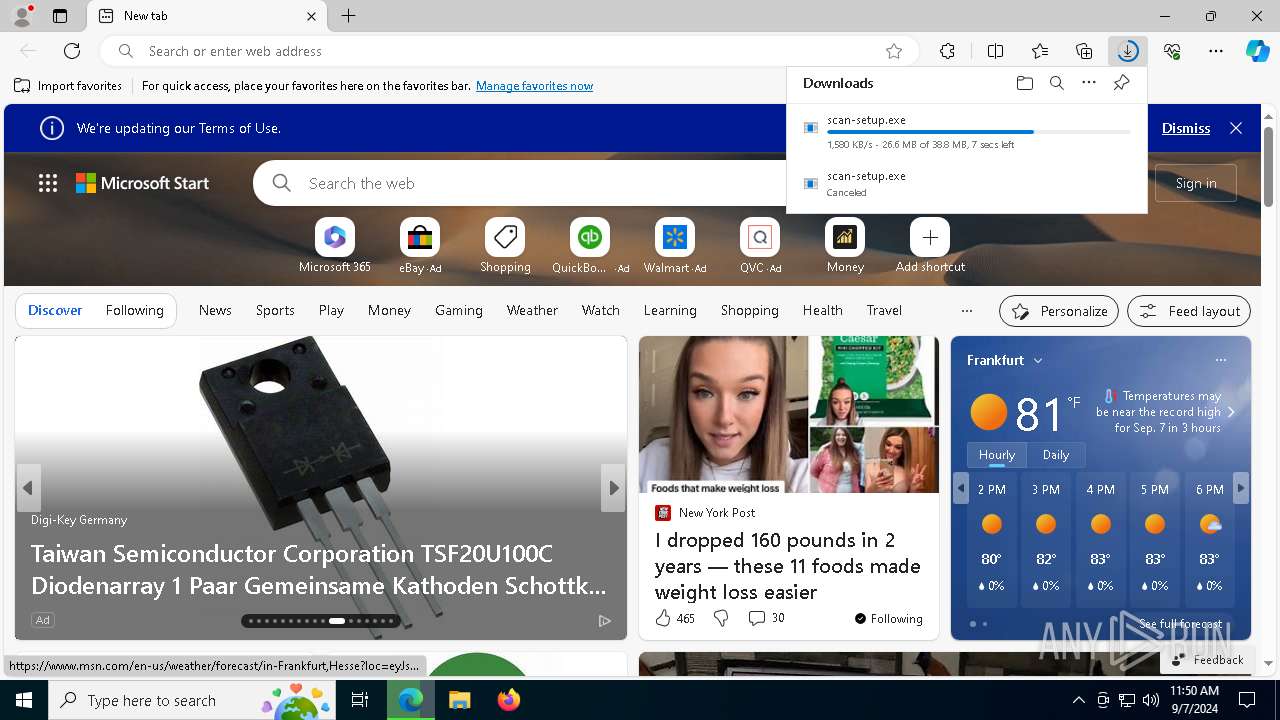Image resolution: width=1280 pixels, height=720 pixels.
Task: Toggle the Split screen icon
Action: [x=995, y=51]
